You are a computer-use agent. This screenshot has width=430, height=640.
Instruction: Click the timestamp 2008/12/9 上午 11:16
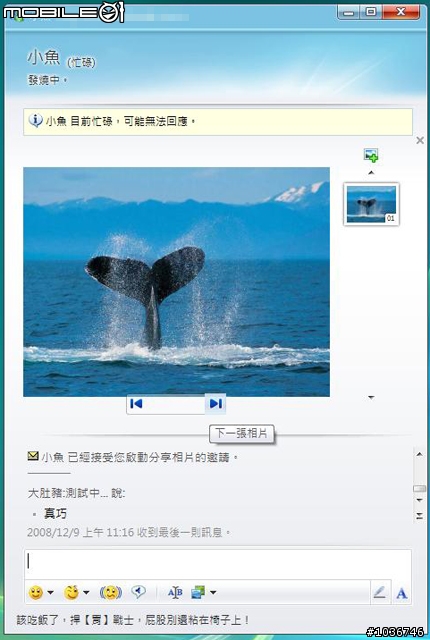80,533
